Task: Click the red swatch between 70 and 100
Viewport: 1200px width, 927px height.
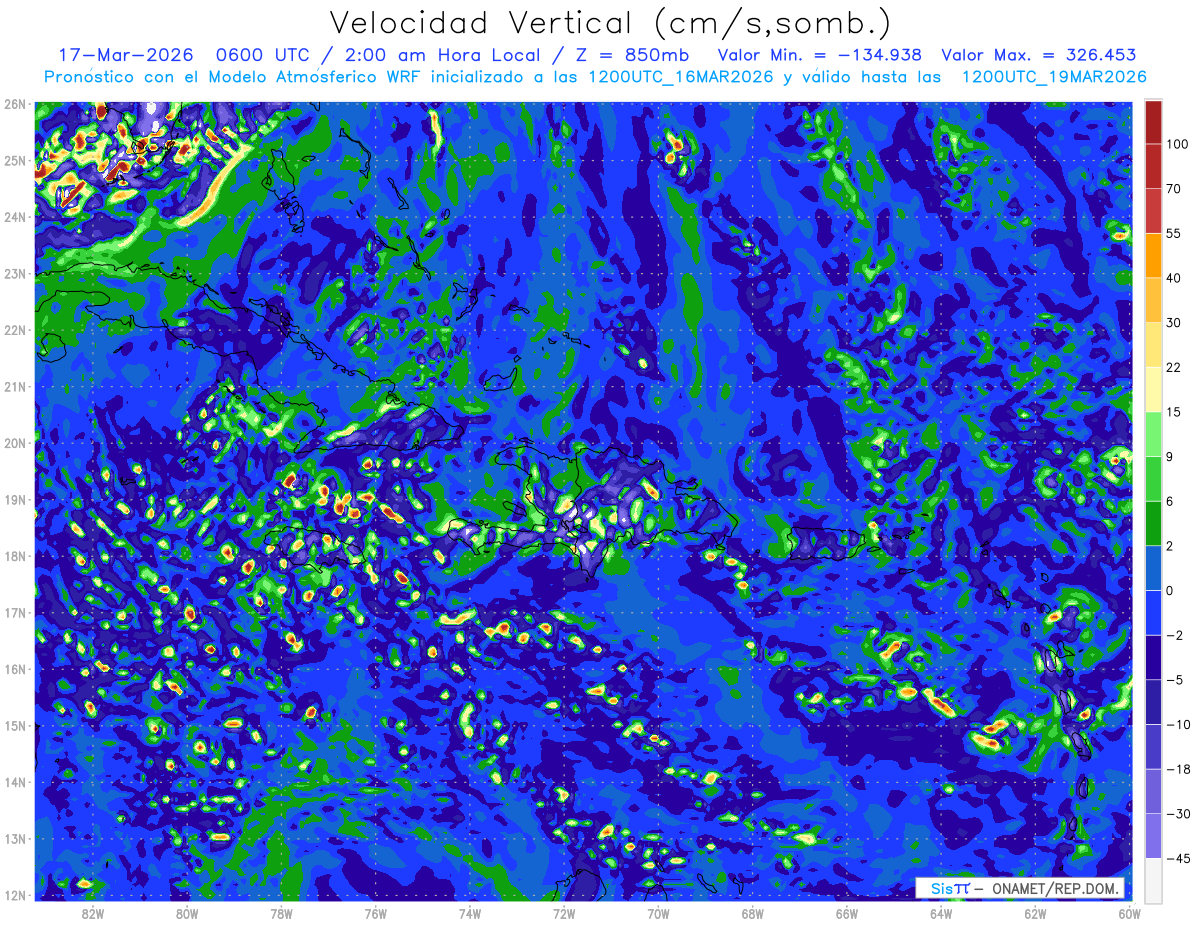Action: pos(1153,166)
